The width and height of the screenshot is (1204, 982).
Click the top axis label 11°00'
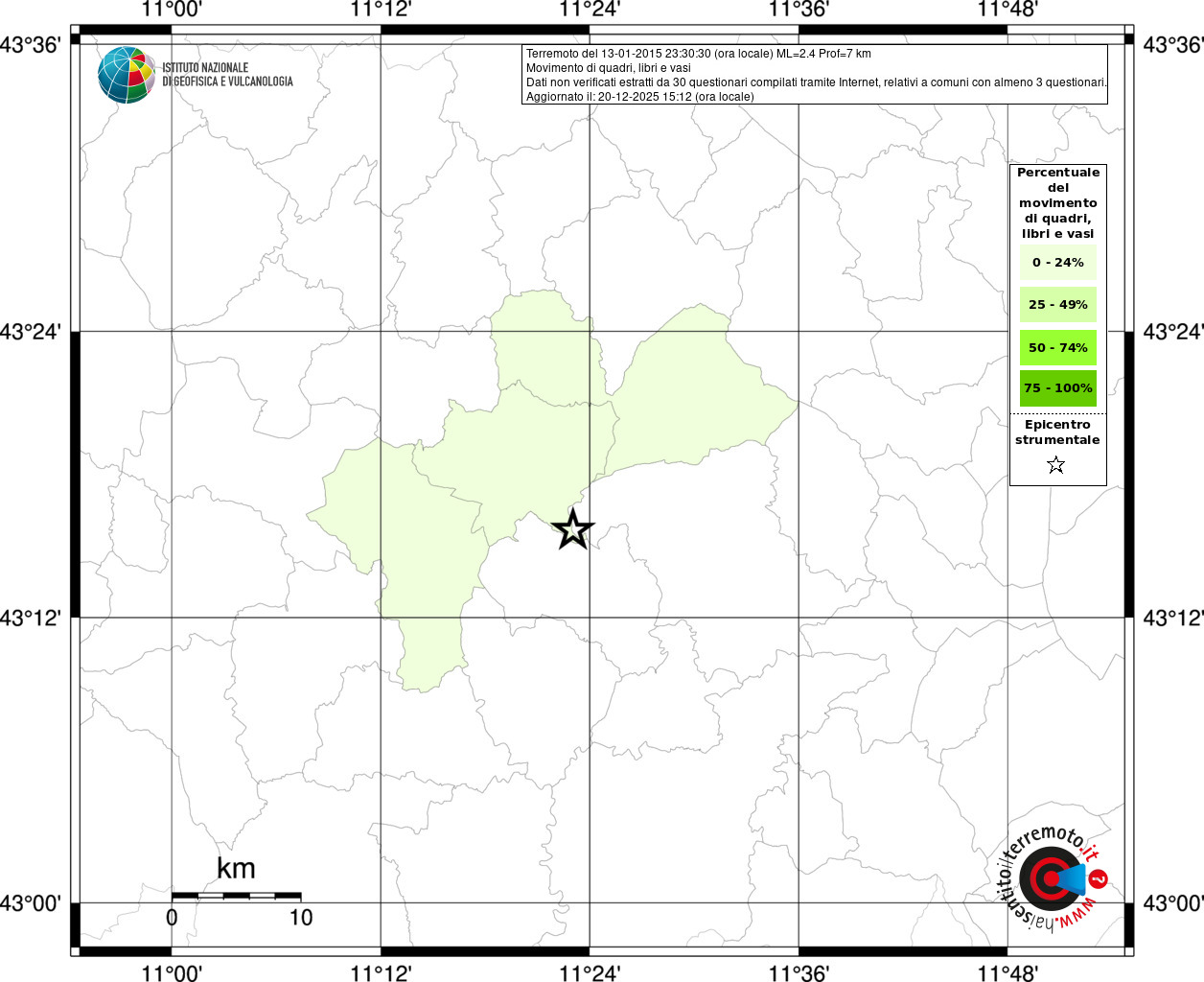[x=172, y=11]
